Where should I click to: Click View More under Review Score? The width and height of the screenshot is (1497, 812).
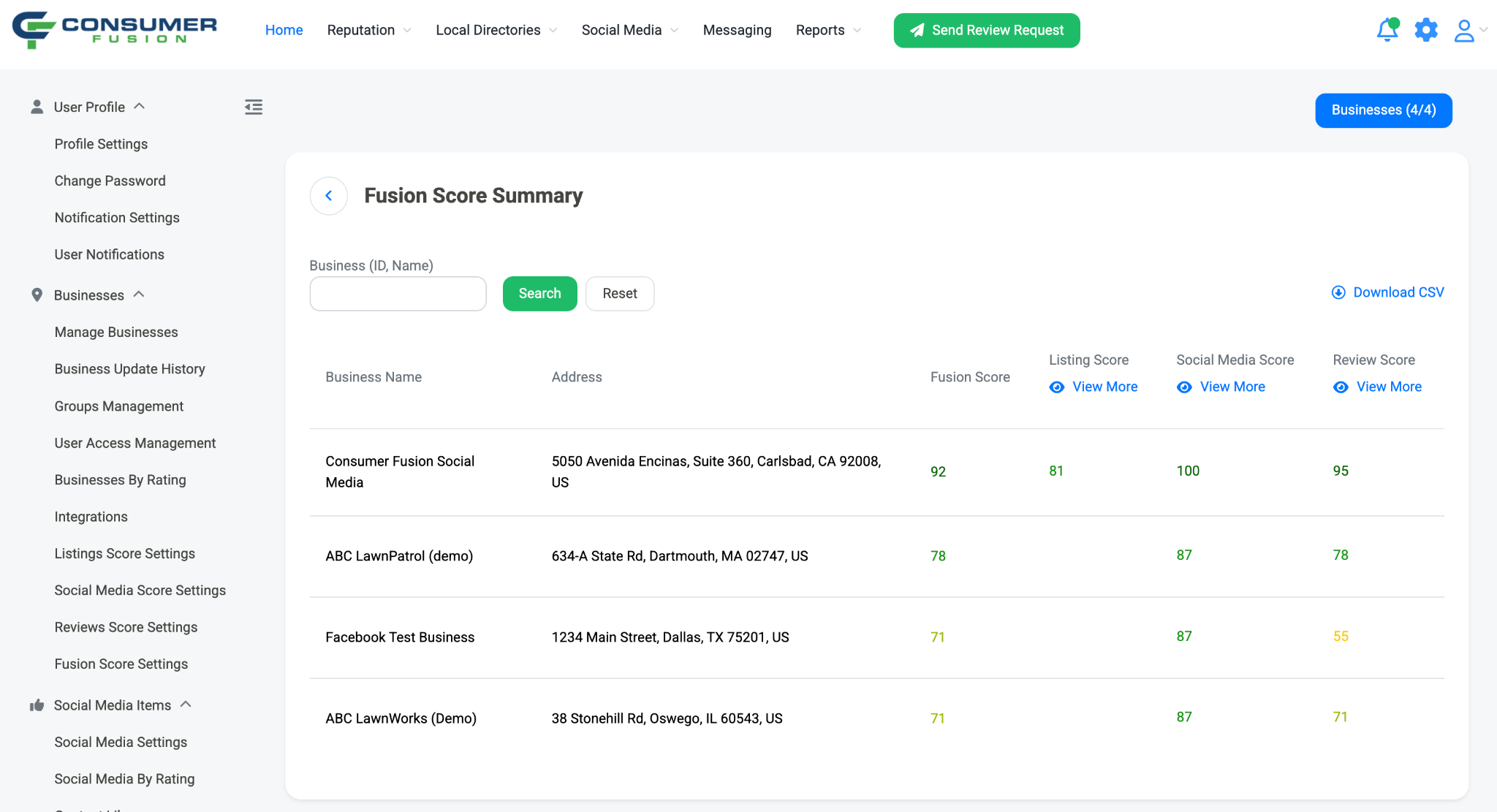click(1389, 387)
